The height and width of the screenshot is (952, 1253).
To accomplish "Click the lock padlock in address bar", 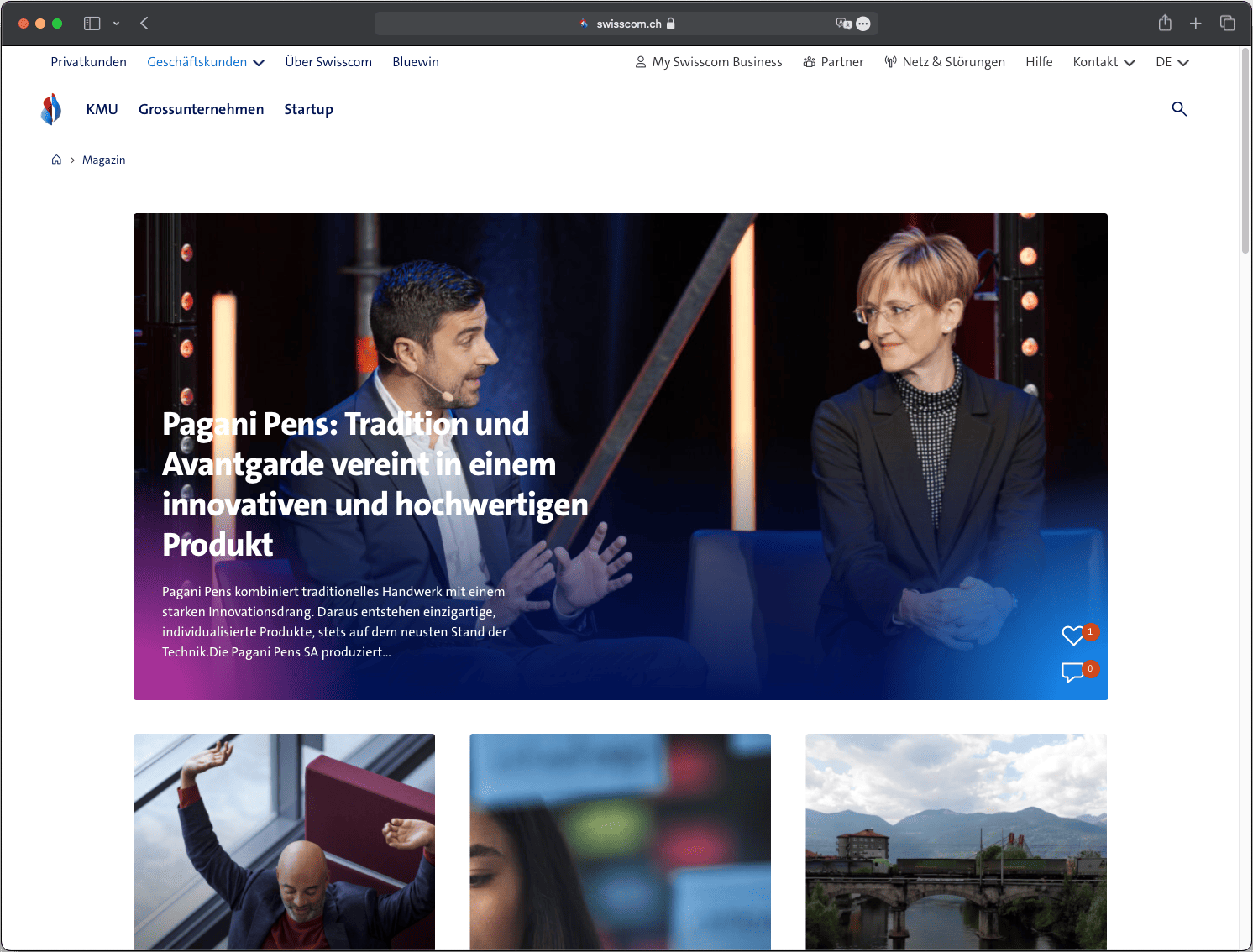I will tap(670, 24).
